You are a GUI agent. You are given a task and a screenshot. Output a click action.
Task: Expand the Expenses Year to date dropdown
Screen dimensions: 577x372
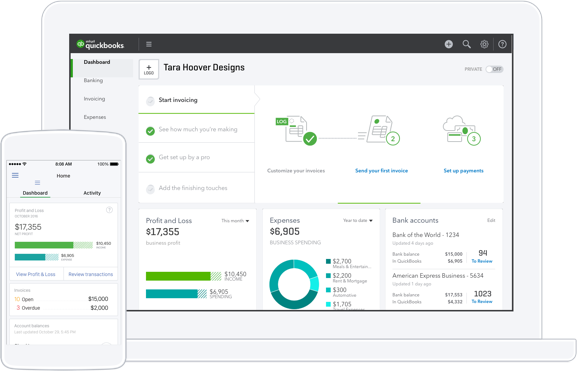click(358, 220)
